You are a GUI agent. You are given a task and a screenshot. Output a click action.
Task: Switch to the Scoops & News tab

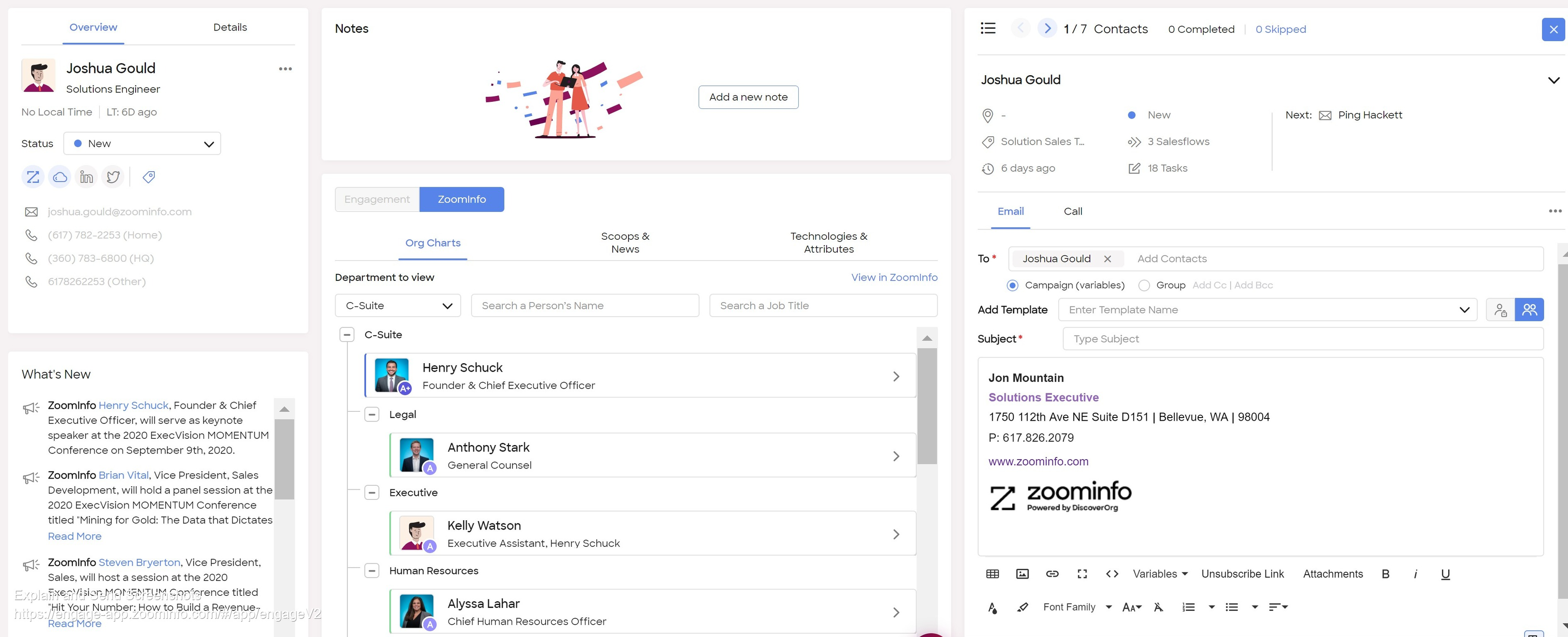(625, 242)
